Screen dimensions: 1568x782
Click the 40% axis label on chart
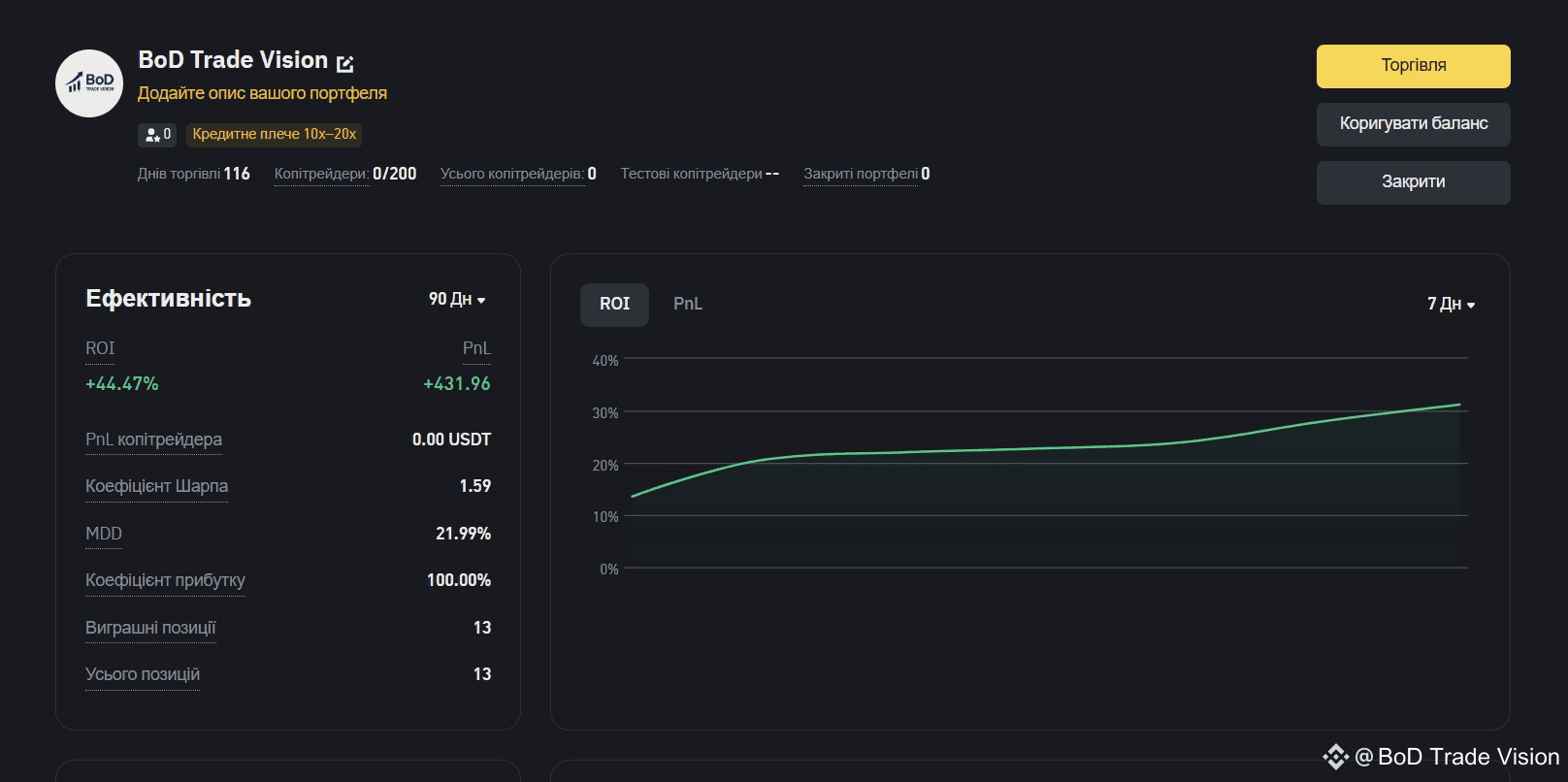[605, 361]
